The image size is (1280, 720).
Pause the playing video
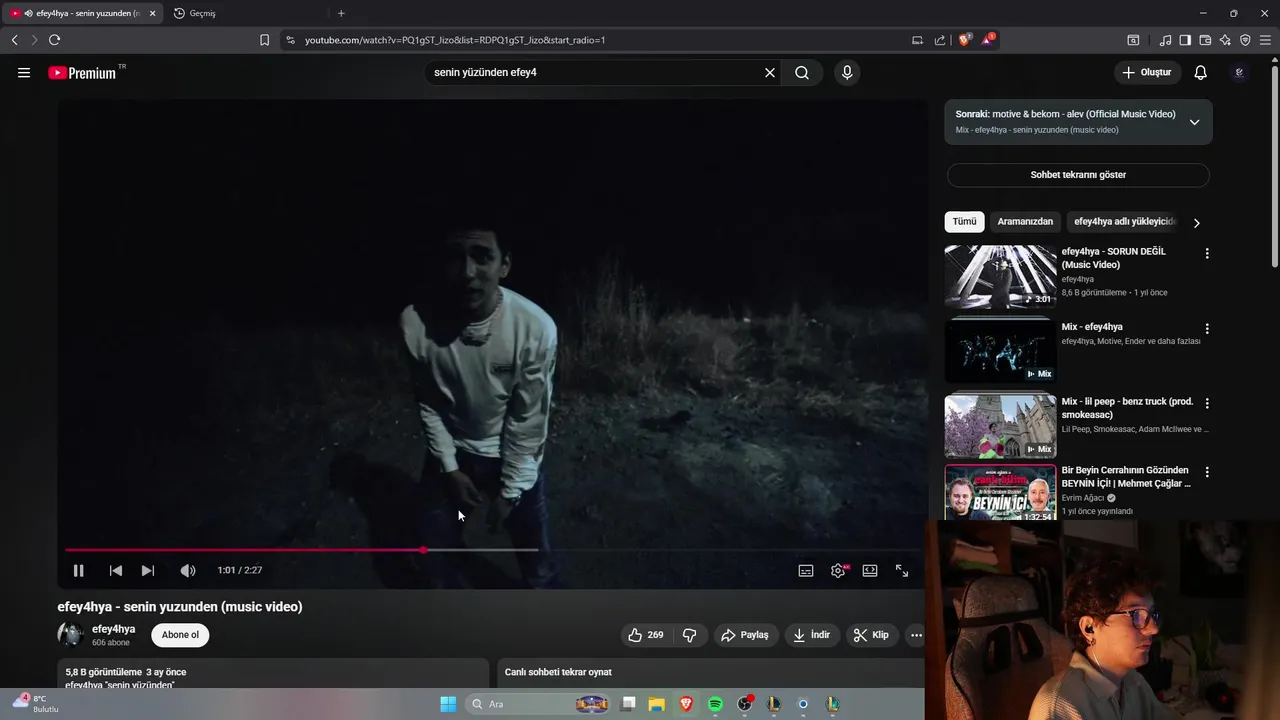pos(78,571)
